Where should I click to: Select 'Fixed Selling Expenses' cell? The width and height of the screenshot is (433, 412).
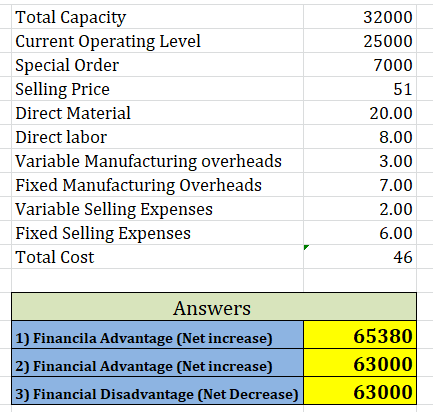[157, 233]
